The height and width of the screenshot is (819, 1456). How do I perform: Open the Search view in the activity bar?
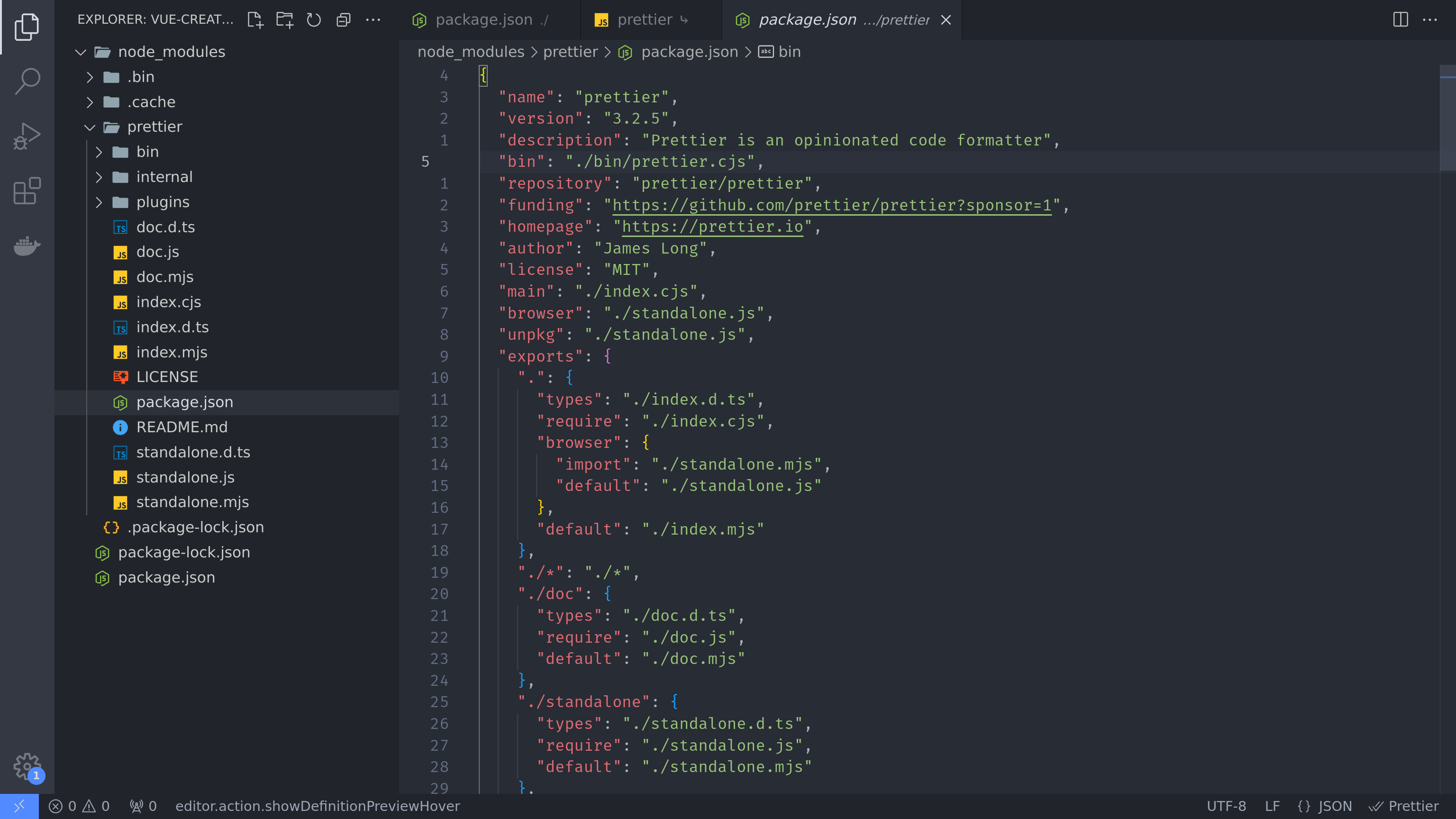26,80
